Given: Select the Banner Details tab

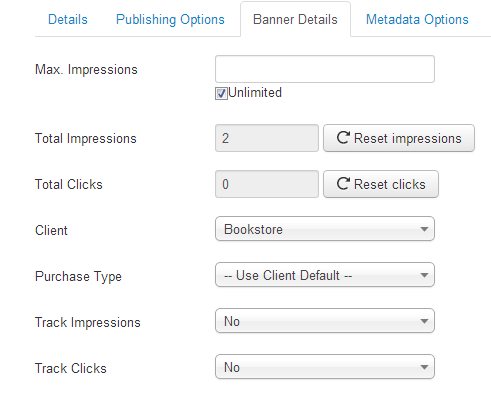Looking at the screenshot, I should [295, 19].
